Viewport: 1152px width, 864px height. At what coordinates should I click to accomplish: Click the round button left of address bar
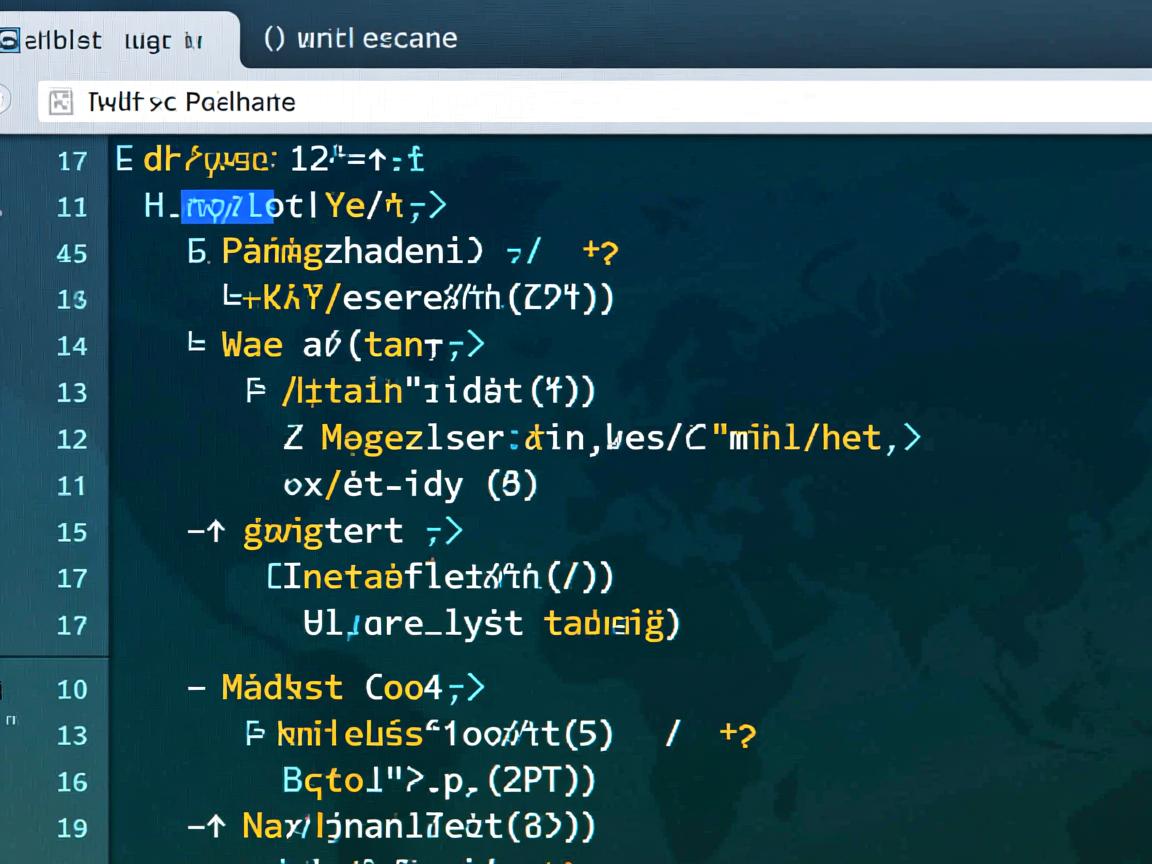pos(3,101)
